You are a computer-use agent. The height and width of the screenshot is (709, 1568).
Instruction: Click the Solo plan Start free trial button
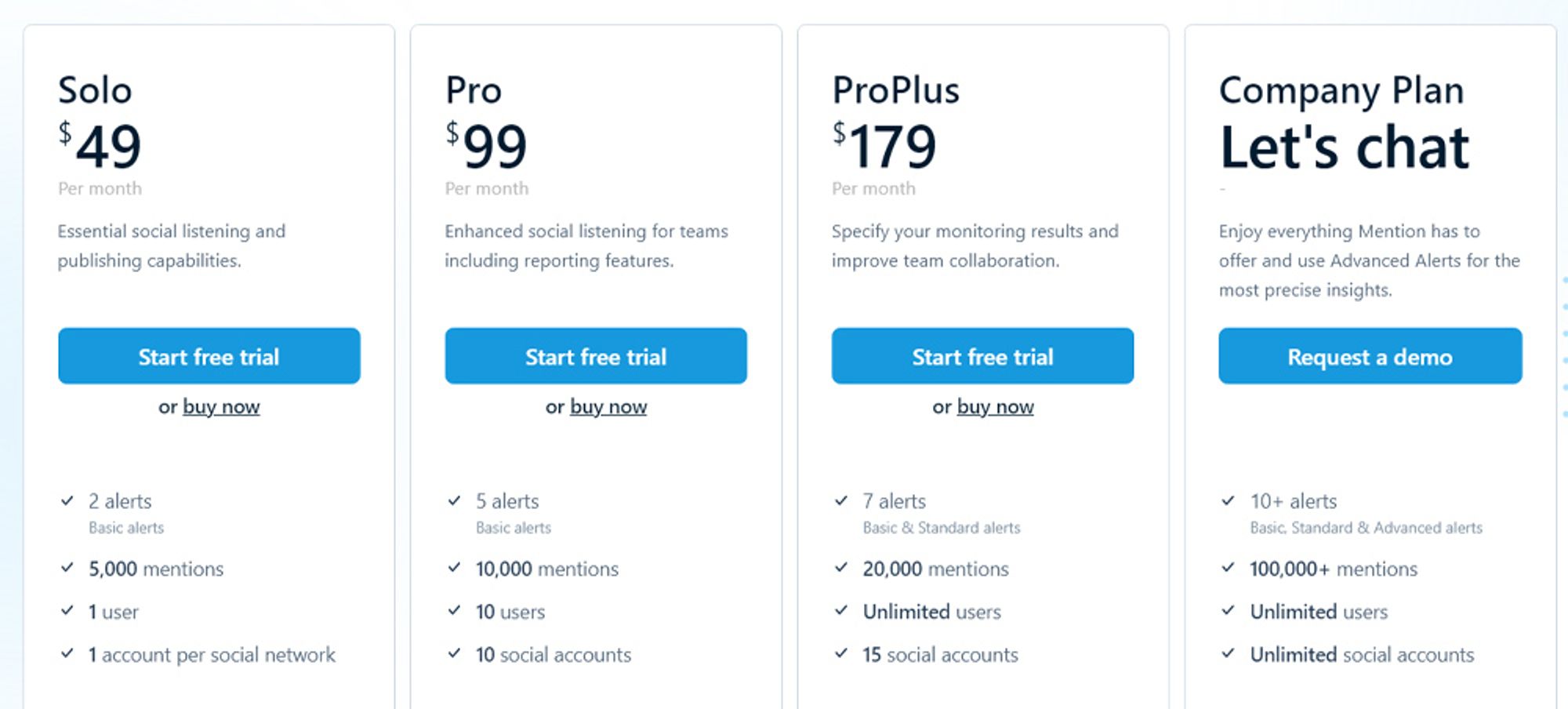209,356
